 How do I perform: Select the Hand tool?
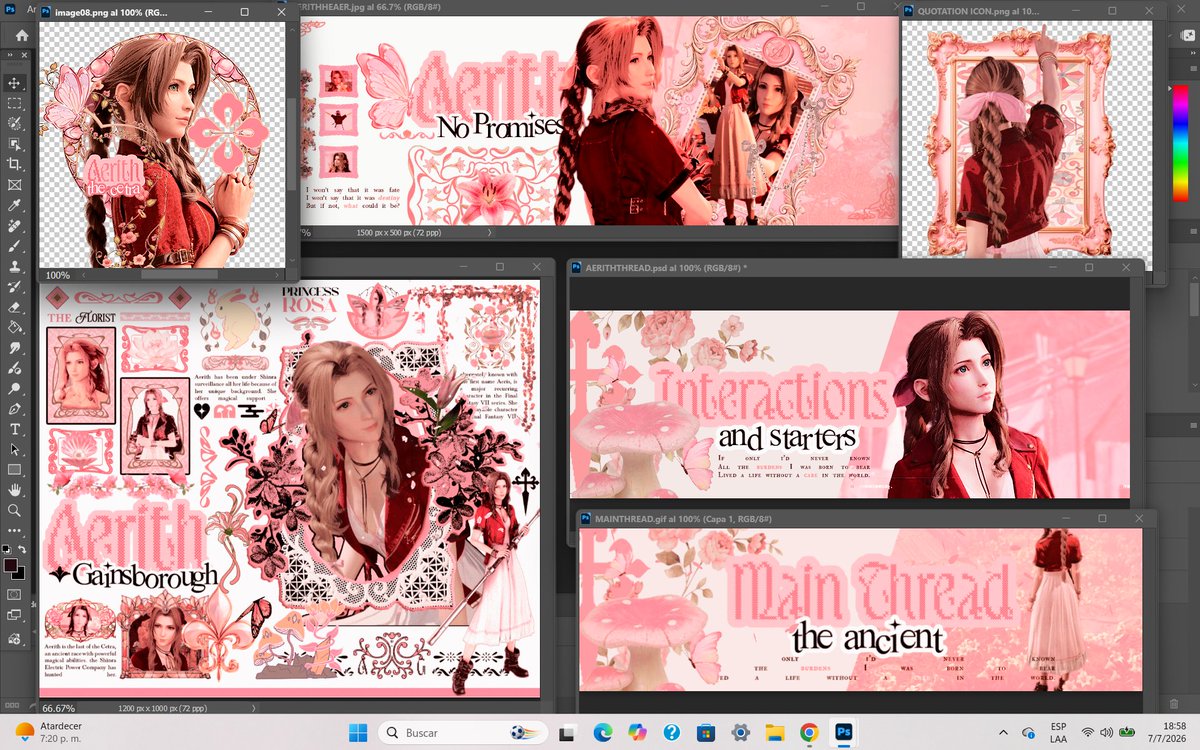pyautogui.click(x=15, y=490)
